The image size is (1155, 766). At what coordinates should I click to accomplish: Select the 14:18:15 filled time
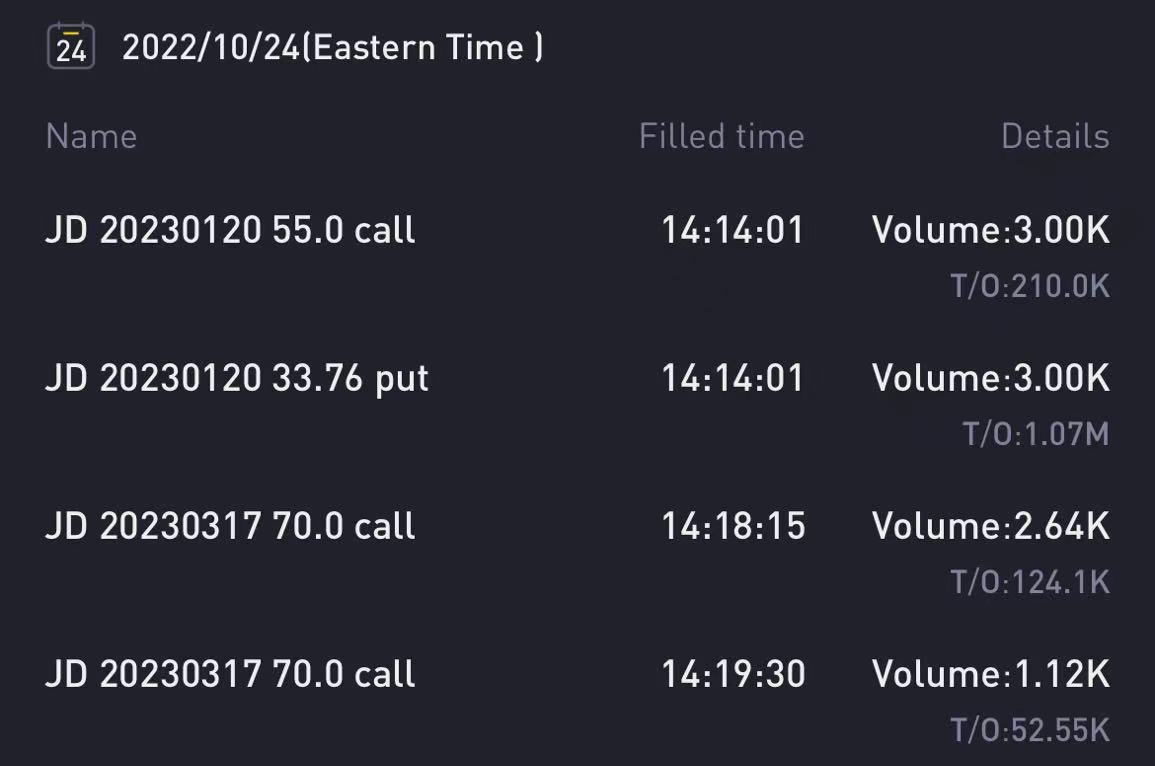(734, 526)
